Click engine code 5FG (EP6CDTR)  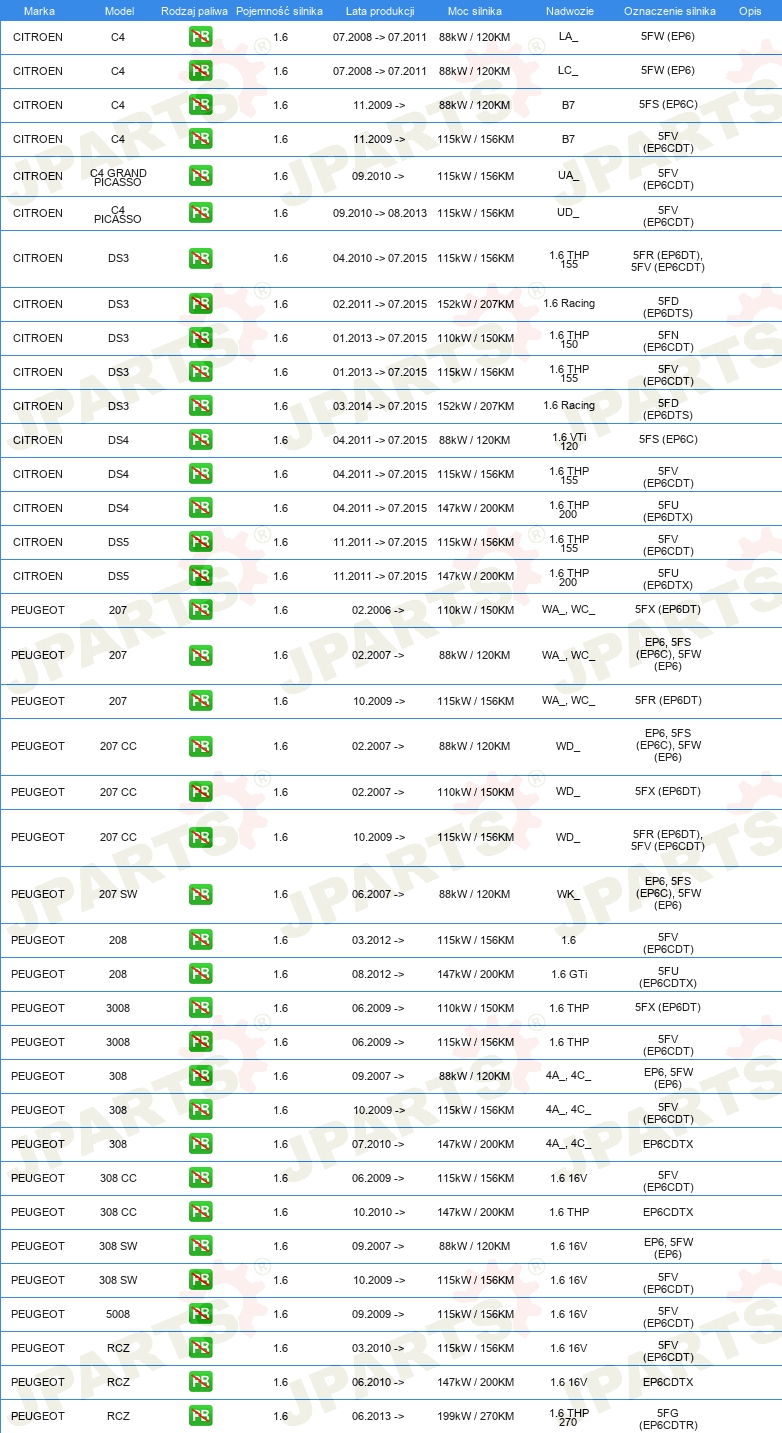click(668, 1419)
